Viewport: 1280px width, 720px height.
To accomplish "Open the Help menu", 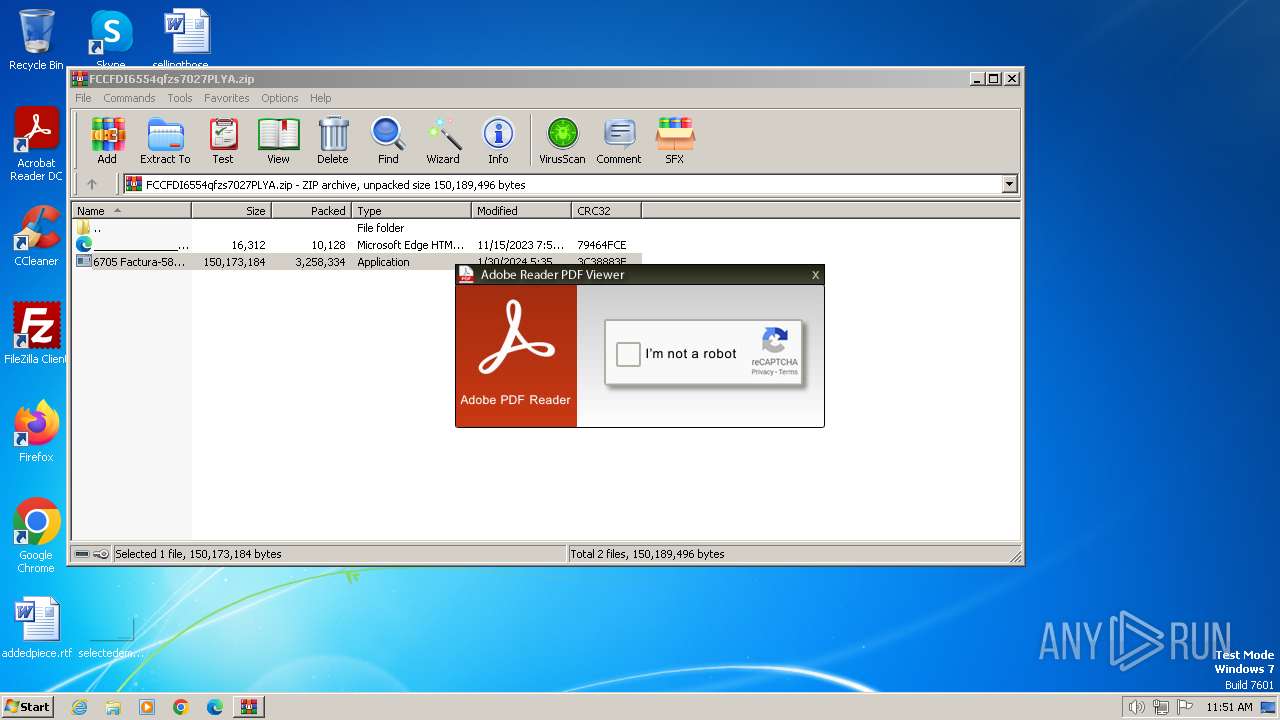I will tap(320, 98).
